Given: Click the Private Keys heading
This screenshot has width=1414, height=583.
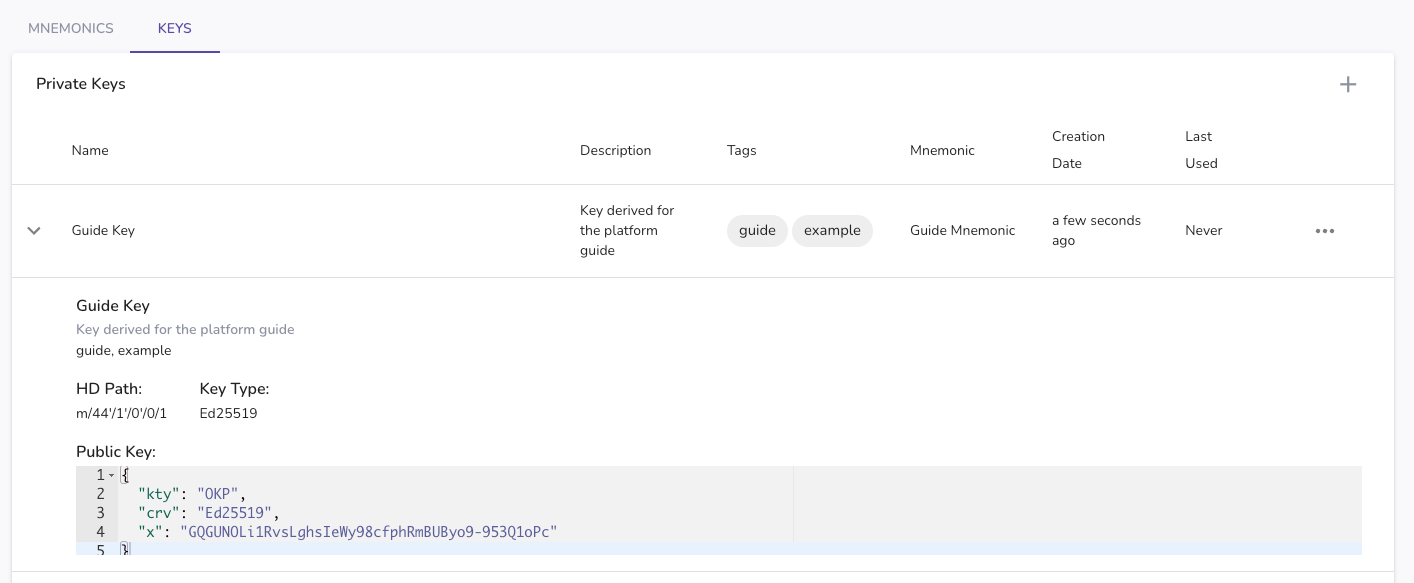Looking at the screenshot, I should click(x=81, y=84).
